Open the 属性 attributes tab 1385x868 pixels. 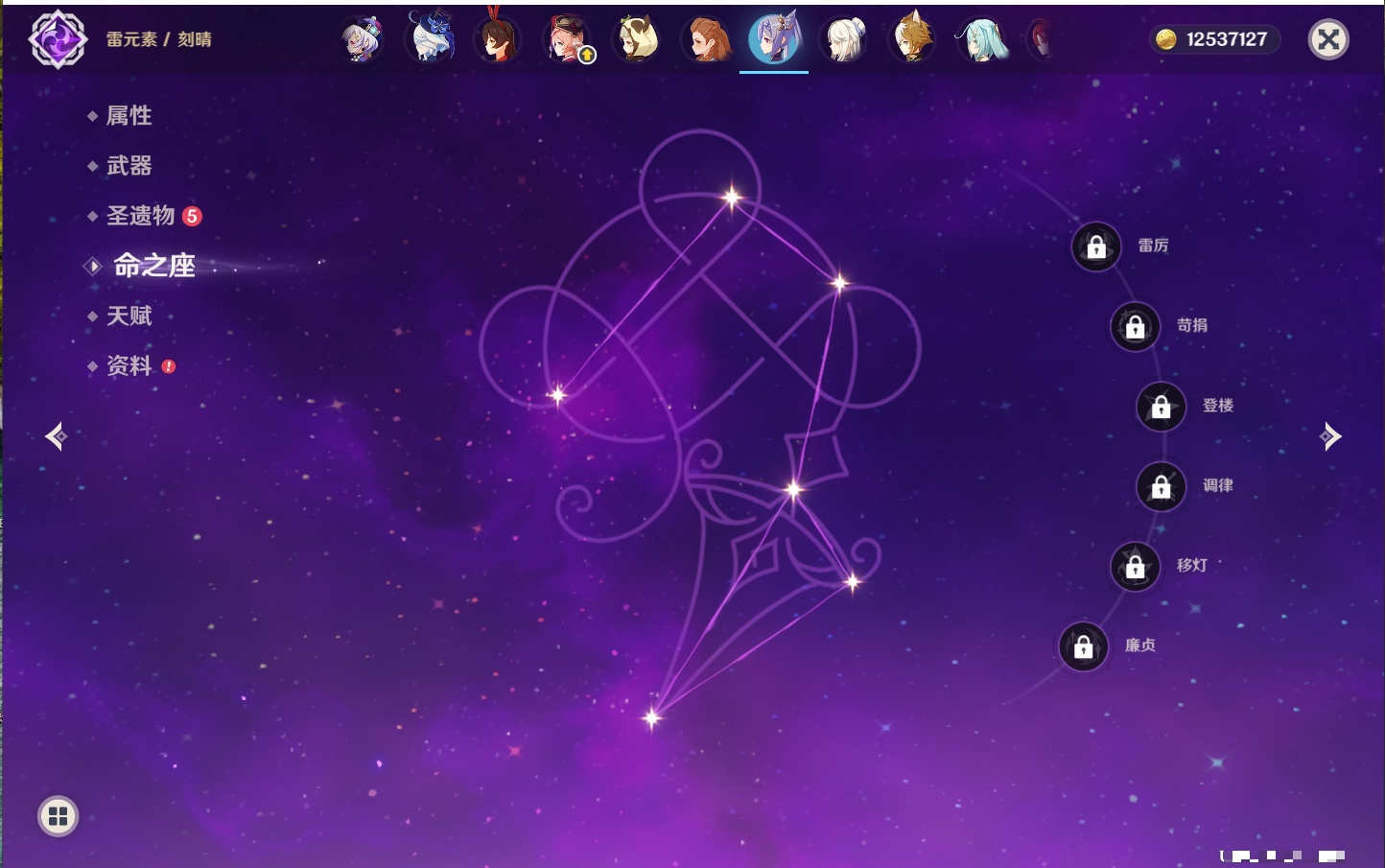[x=129, y=116]
